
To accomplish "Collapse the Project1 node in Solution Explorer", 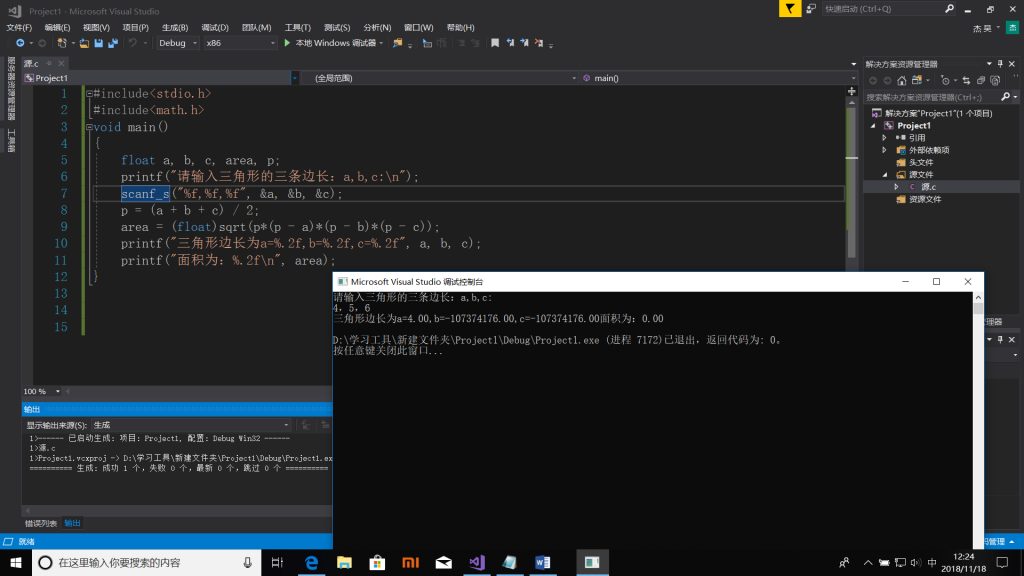I will tap(874, 125).
